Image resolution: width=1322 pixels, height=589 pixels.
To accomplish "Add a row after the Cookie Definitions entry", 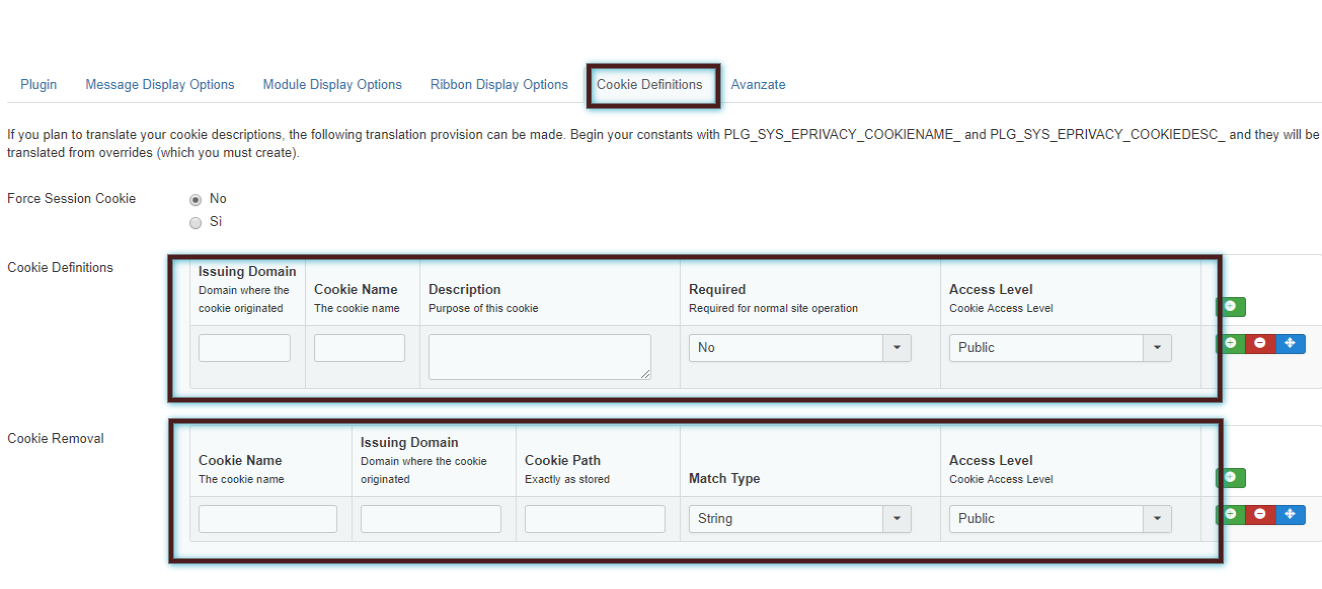I will coord(1230,343).
